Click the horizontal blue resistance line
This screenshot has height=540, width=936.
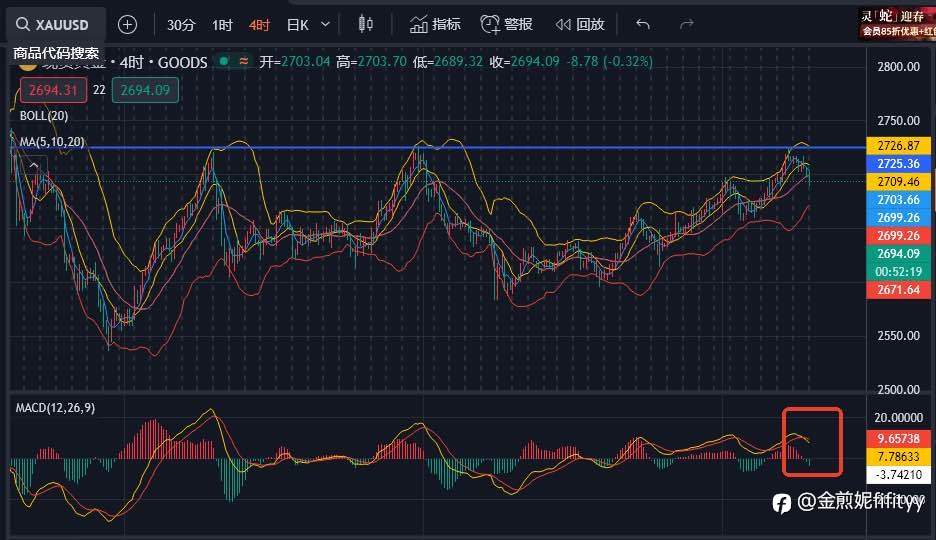pyautogui.click(x=439, y=147)
